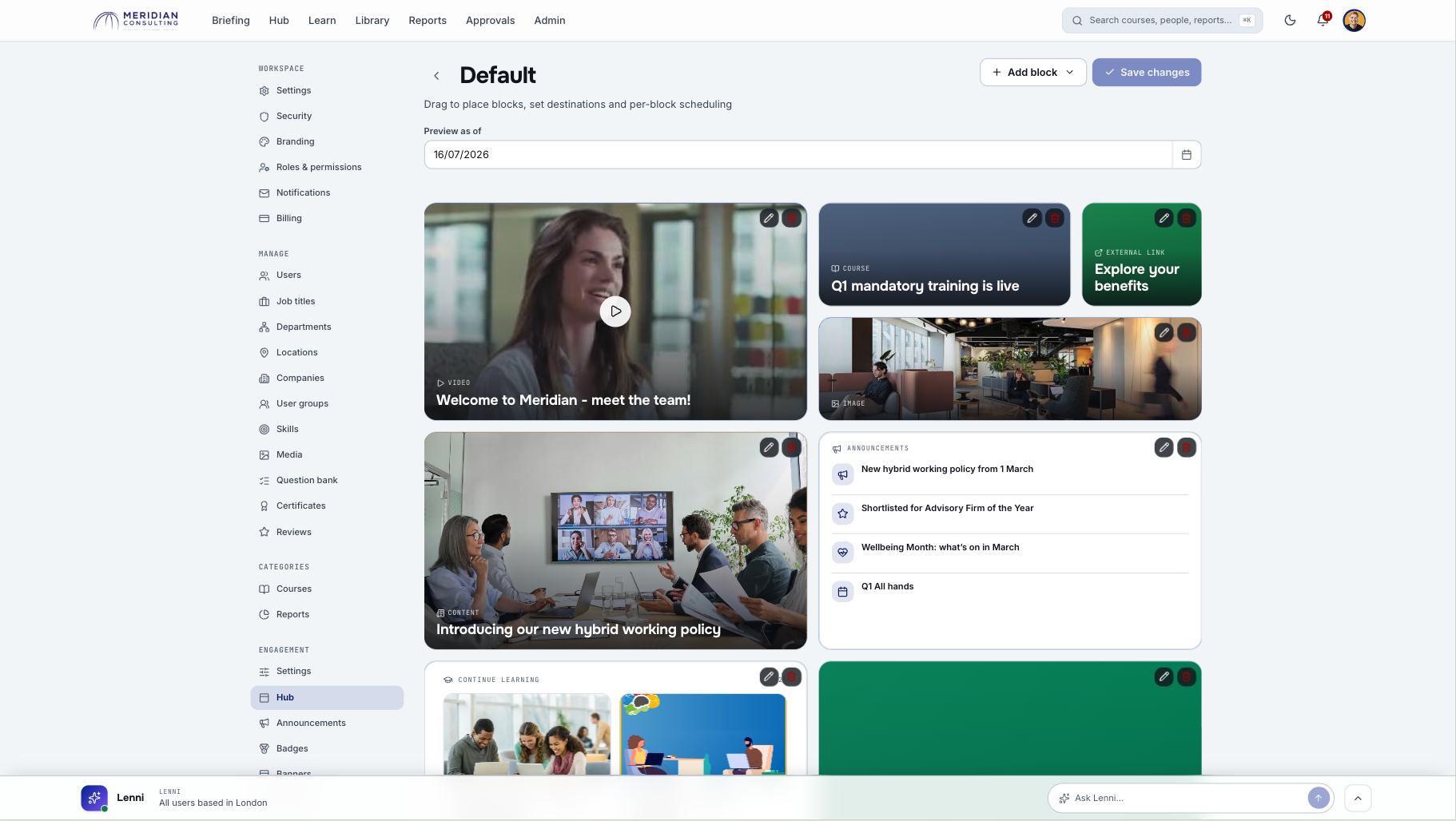The image size is (1456, 821).
Task: Edit the Explore your benefits block
Action: (x=1164, y=218)
